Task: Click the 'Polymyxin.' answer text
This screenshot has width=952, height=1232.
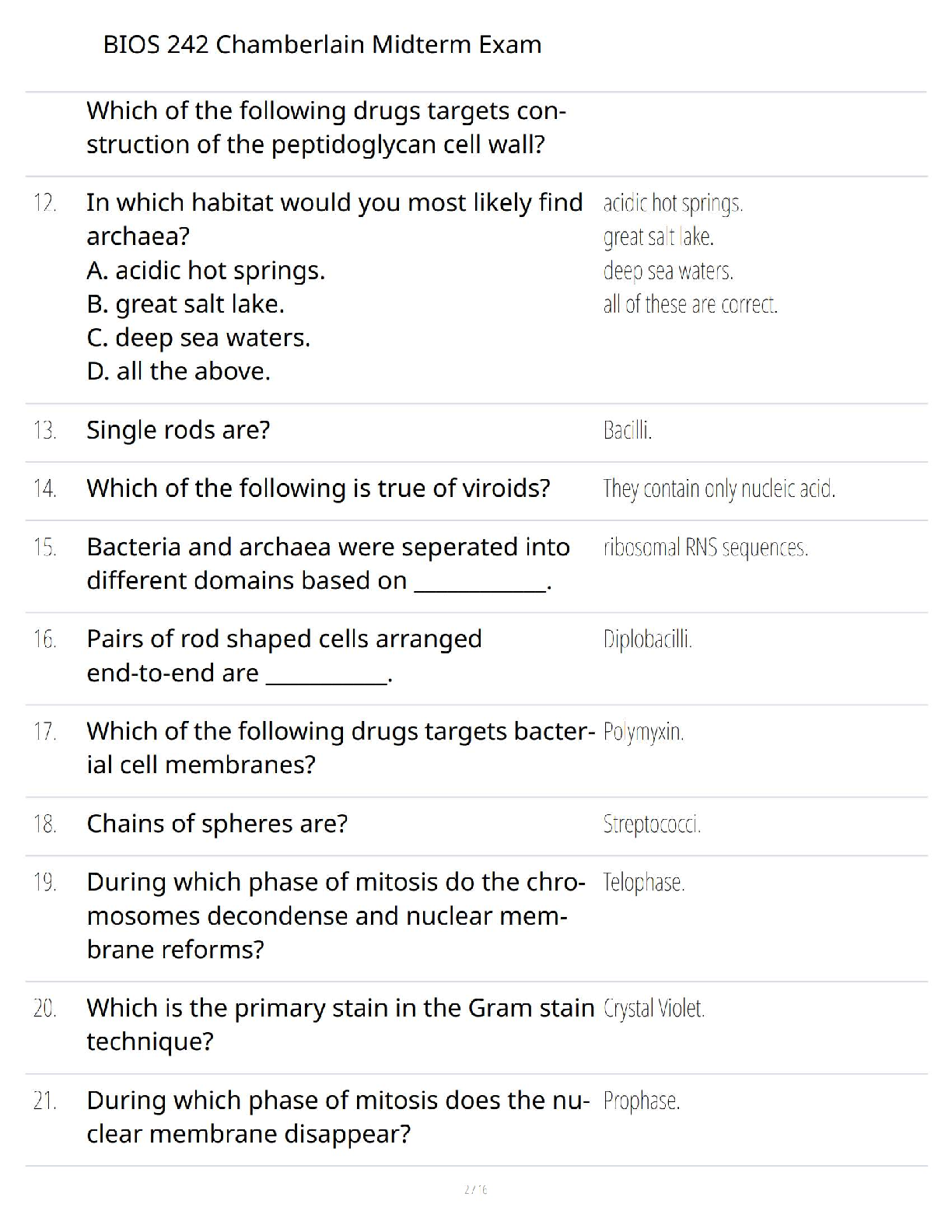Action: 643,732
